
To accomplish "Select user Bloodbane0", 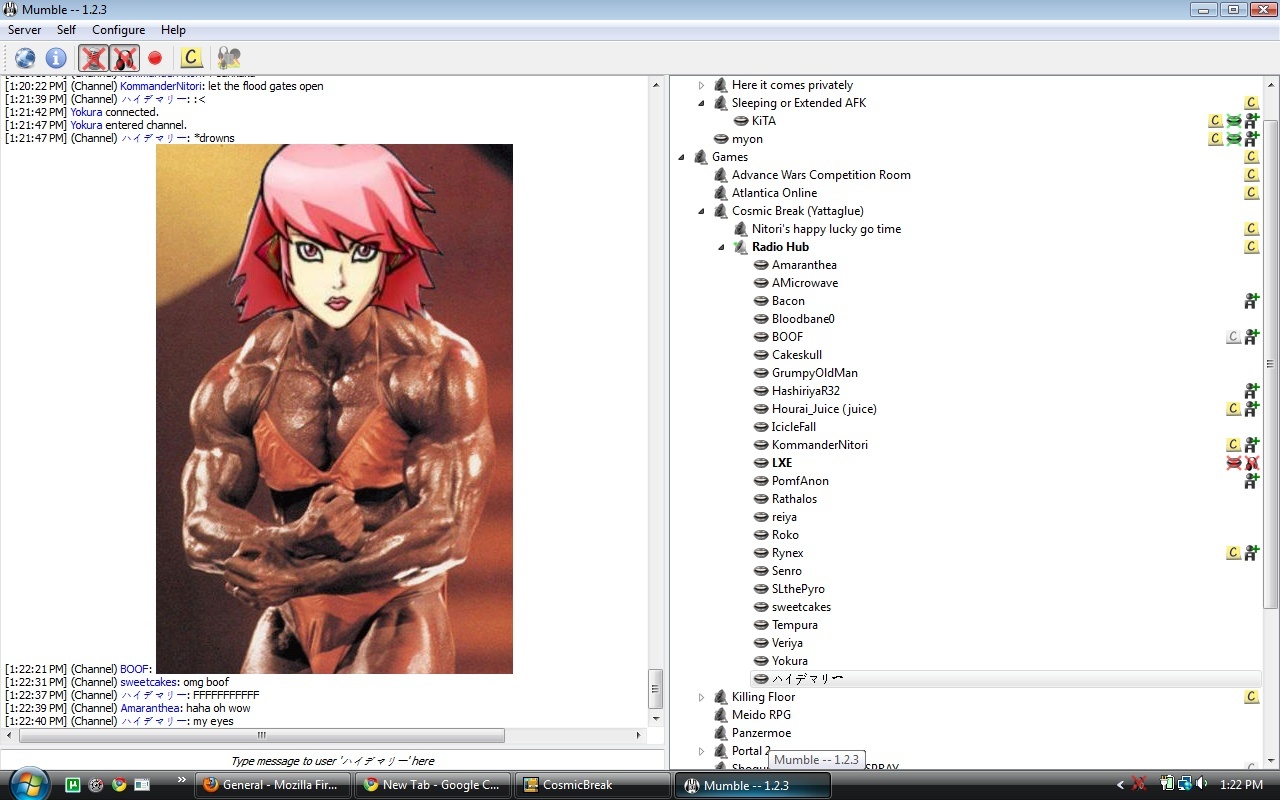I will (803, 319).
